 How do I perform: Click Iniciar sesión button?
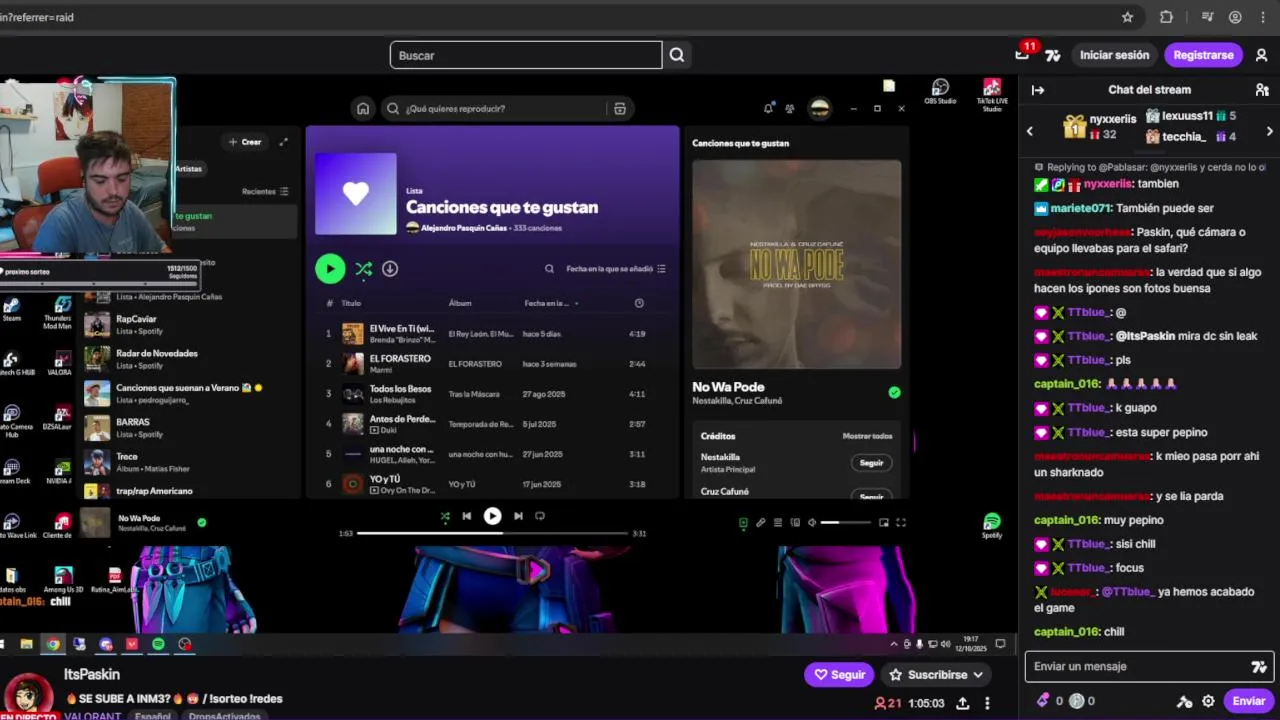[x=1114, y=55]
